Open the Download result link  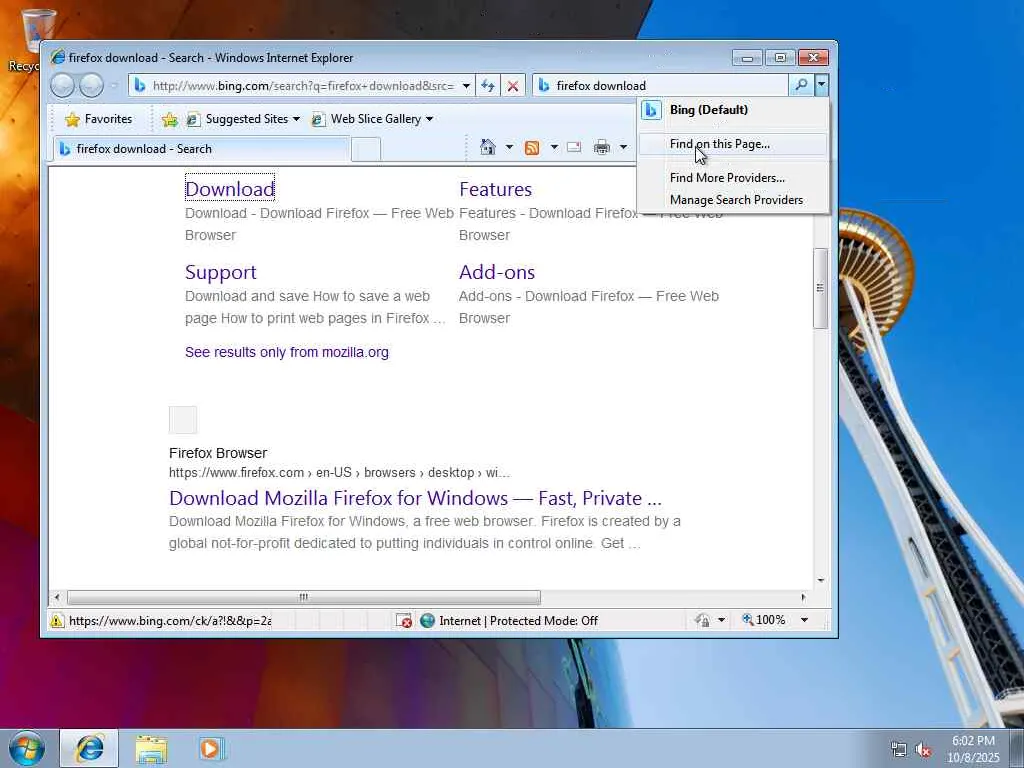[x=230, y=189]
